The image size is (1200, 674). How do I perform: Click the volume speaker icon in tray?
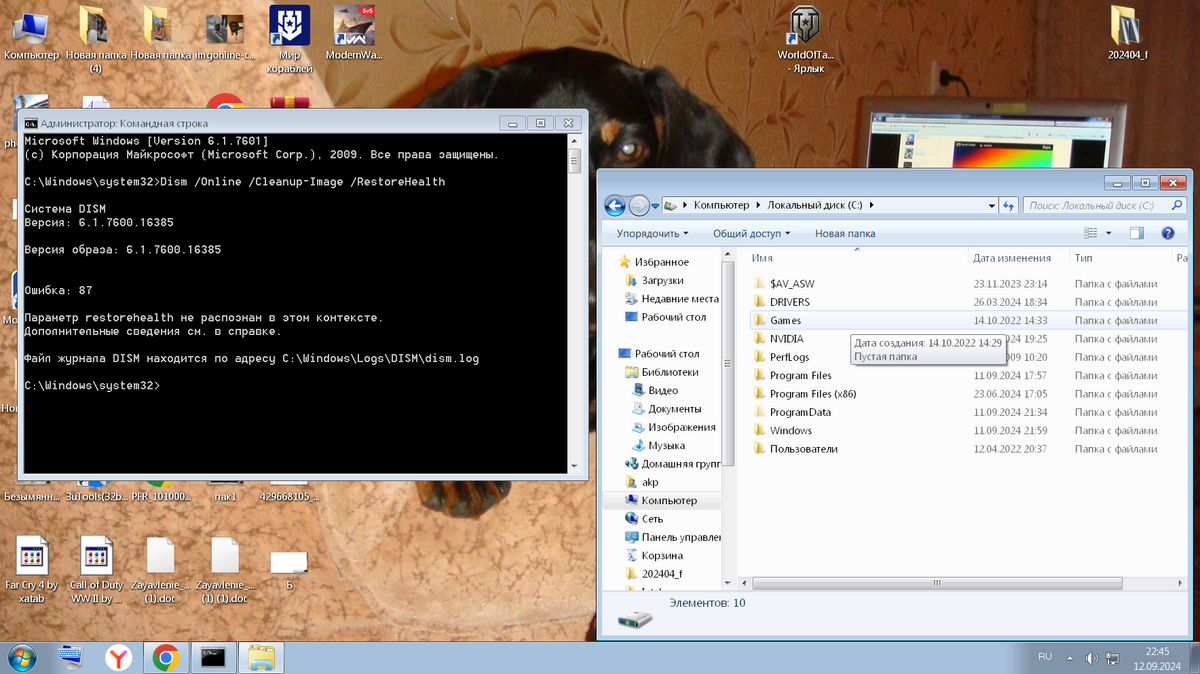click(x=1091, y=658)
